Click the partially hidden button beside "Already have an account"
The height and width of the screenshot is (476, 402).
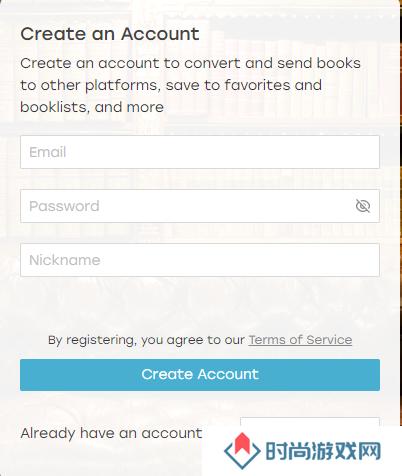click(310, 422)
